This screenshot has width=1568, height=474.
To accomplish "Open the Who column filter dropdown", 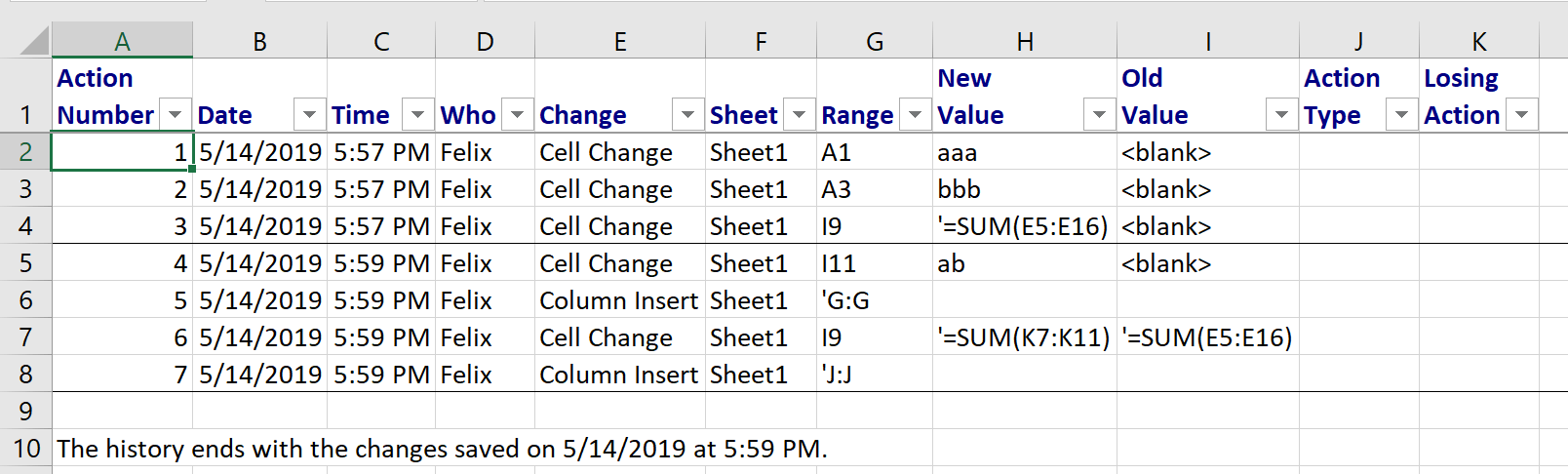I will [517, 115].
